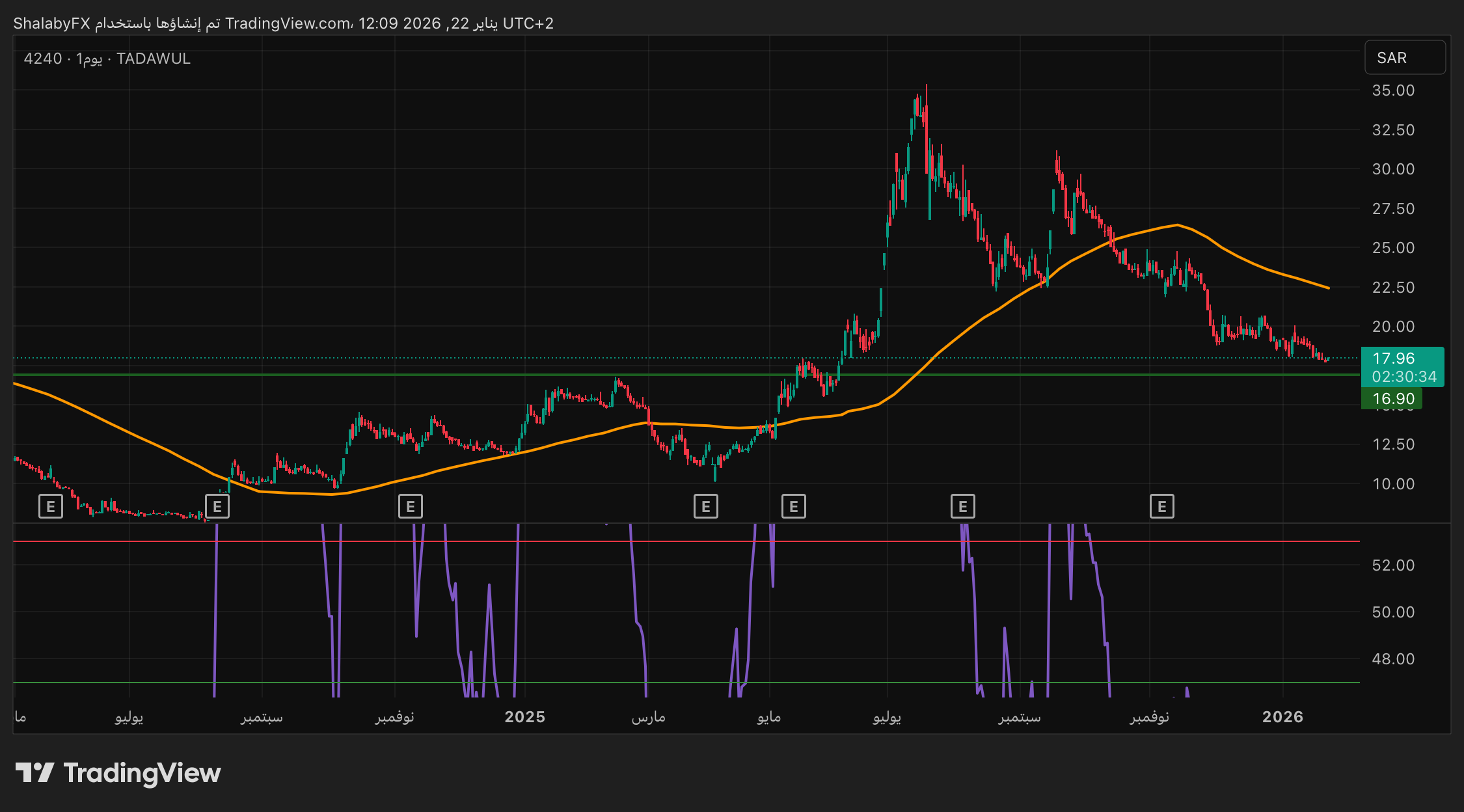
Task: Click the TradingView logo
Action: click(118, 773)
